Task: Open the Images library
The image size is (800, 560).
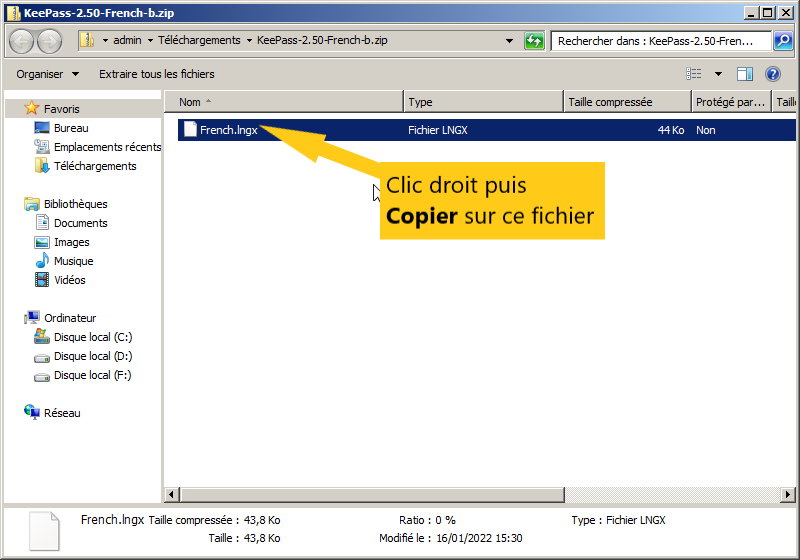Action: tap(71, 242)
